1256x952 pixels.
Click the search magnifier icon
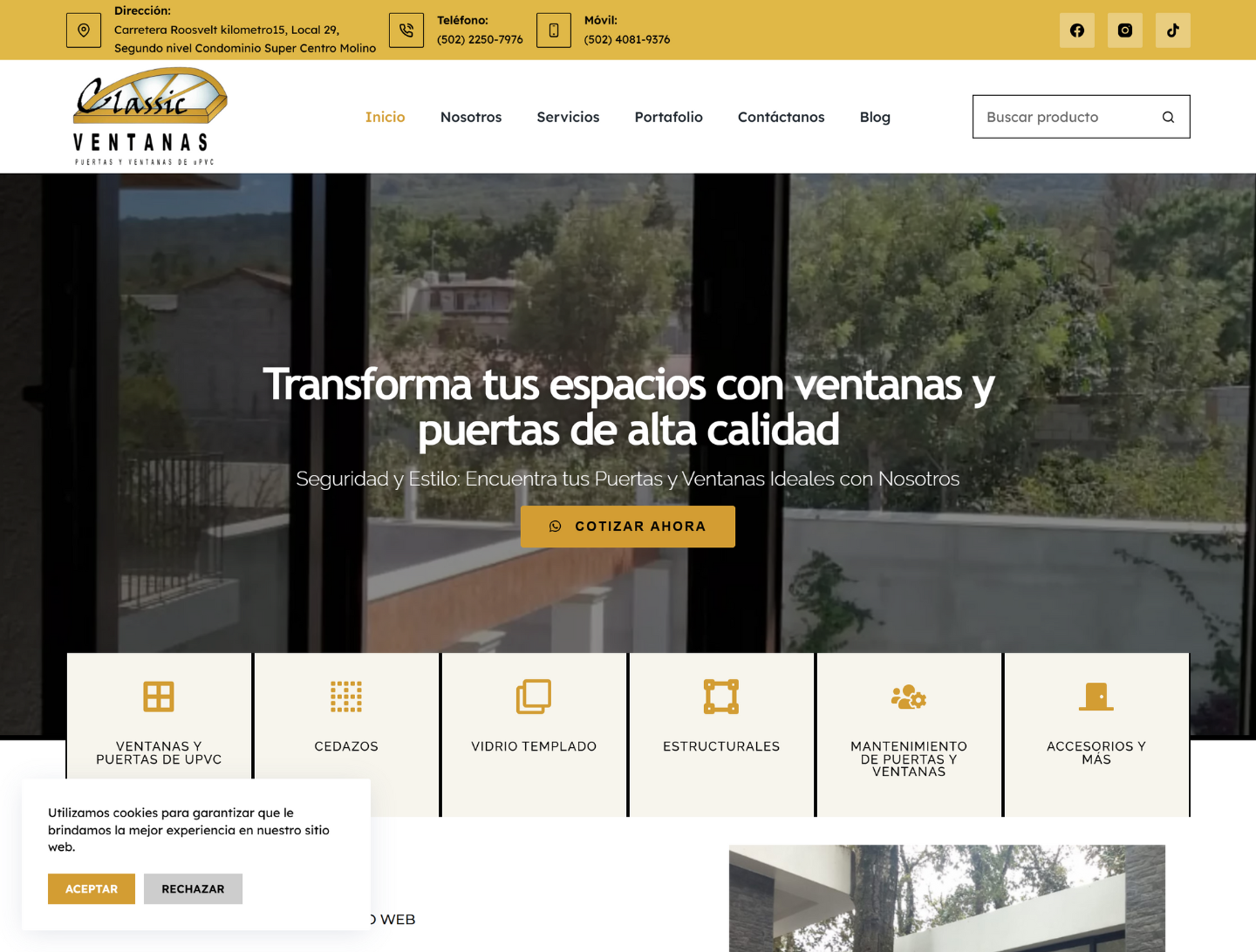click(1168, 117)
